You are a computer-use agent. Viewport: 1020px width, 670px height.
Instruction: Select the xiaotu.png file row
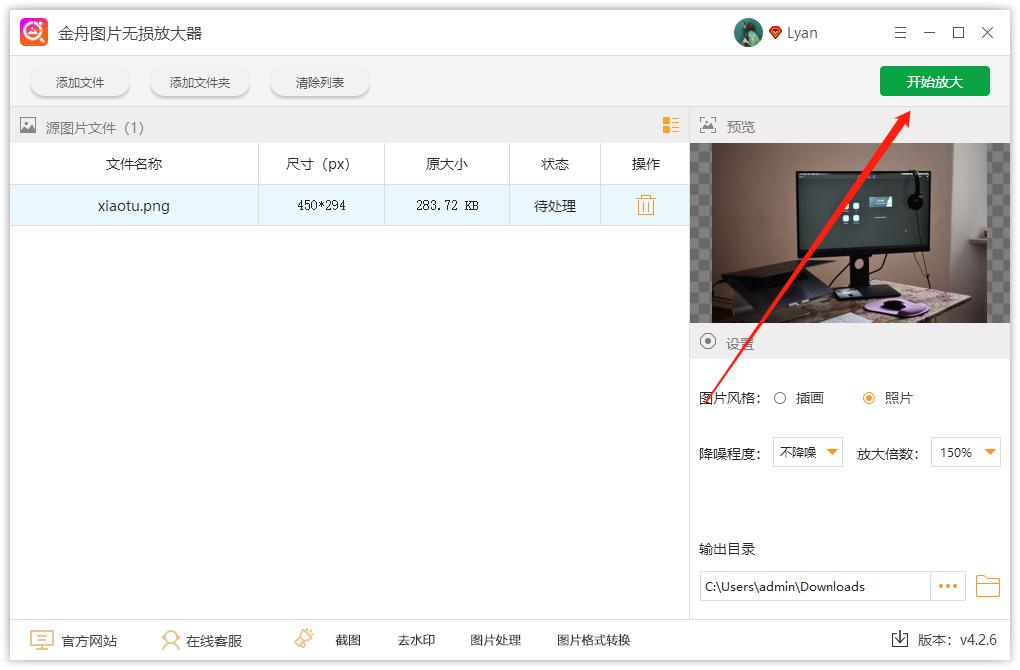(133, 205)
